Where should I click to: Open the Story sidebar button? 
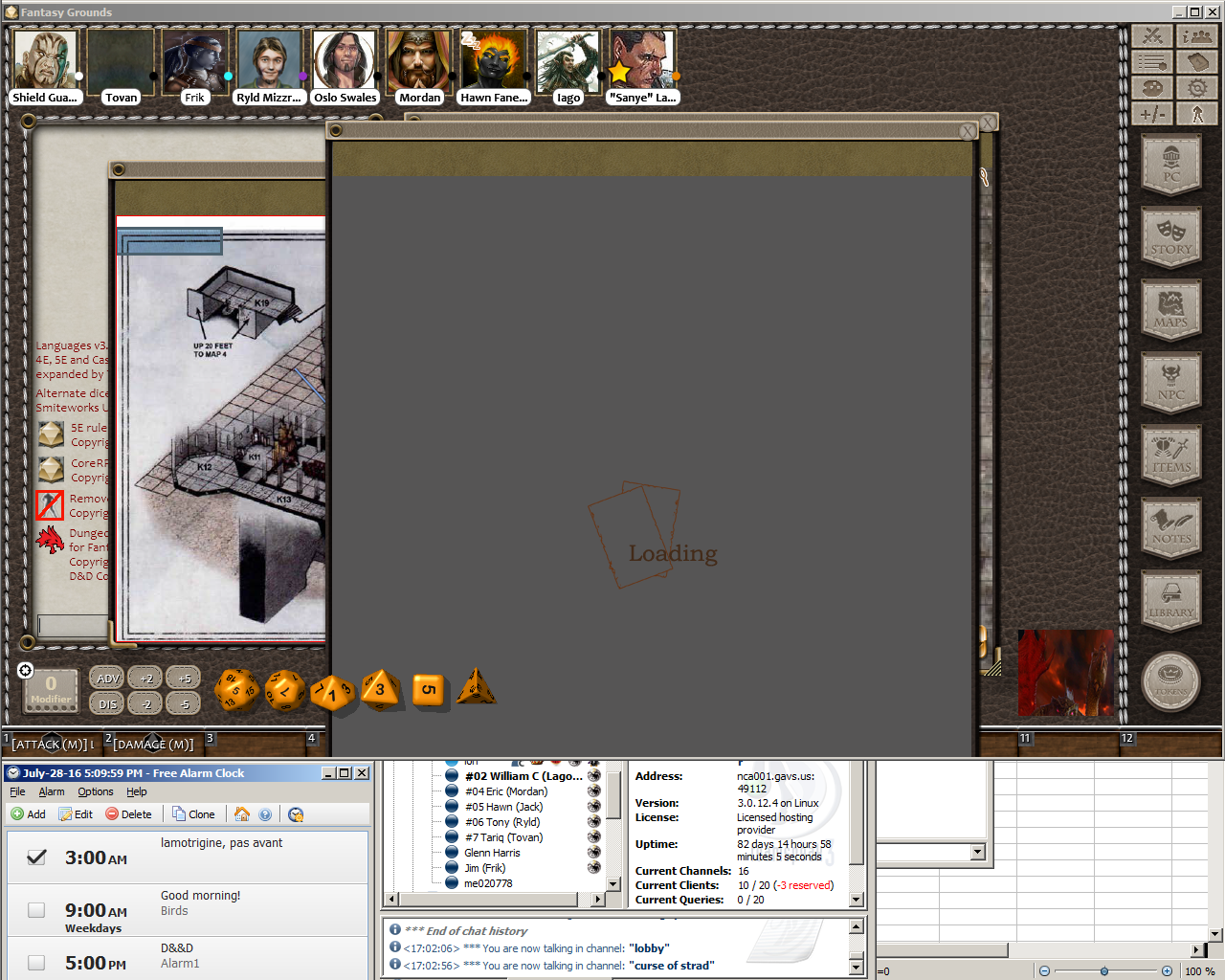click(x=1171, y=237)
